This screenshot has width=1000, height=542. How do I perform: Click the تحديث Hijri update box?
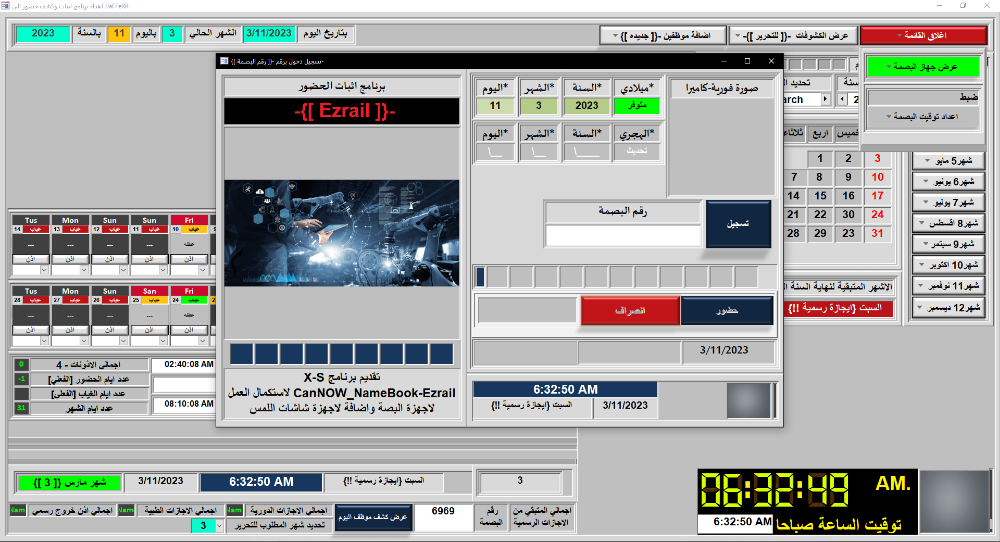pos(636,151)
